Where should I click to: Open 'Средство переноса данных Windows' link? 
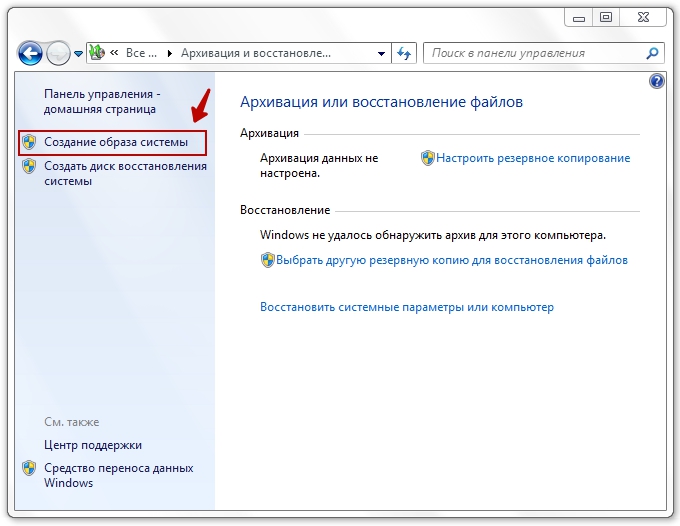tap(119, 475)
